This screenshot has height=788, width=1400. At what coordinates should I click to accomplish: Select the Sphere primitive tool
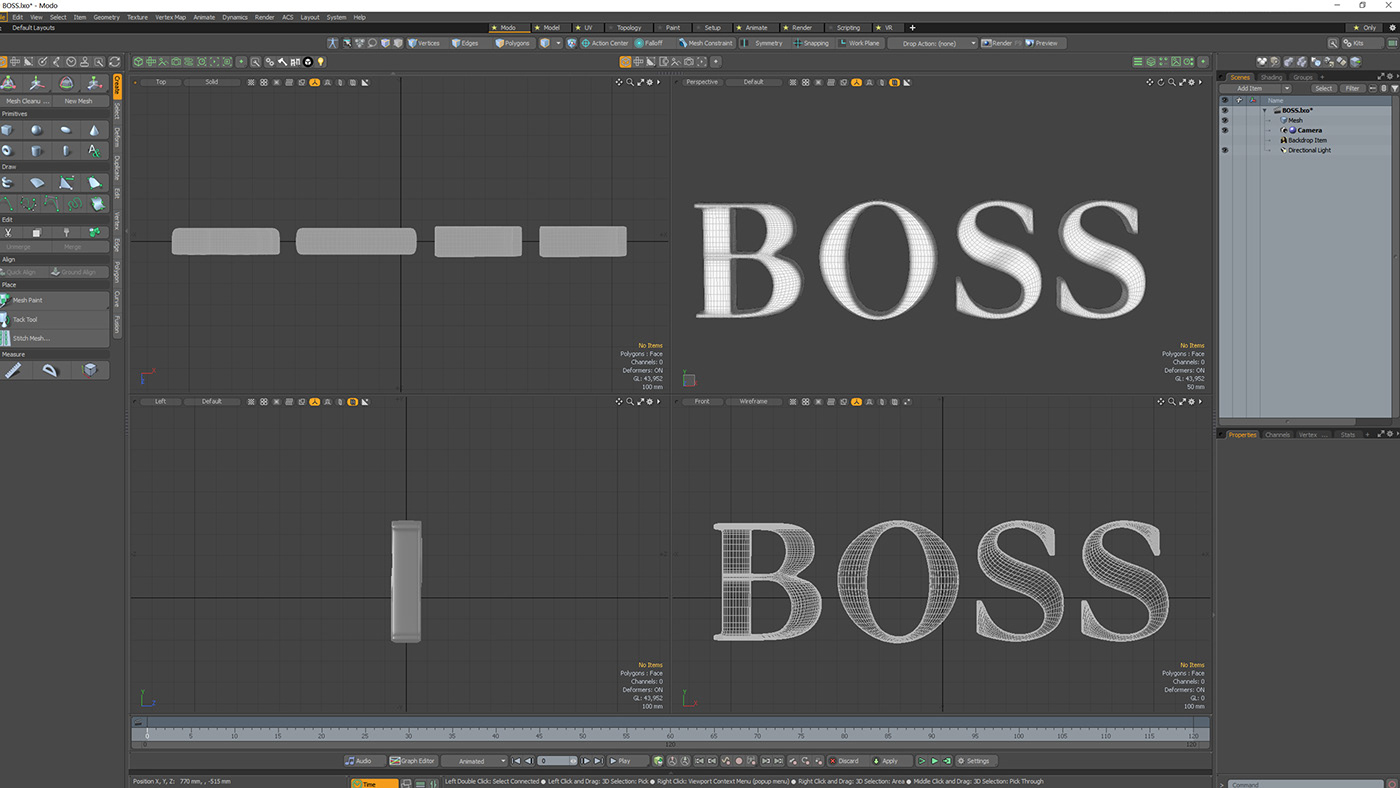(37, 130)
